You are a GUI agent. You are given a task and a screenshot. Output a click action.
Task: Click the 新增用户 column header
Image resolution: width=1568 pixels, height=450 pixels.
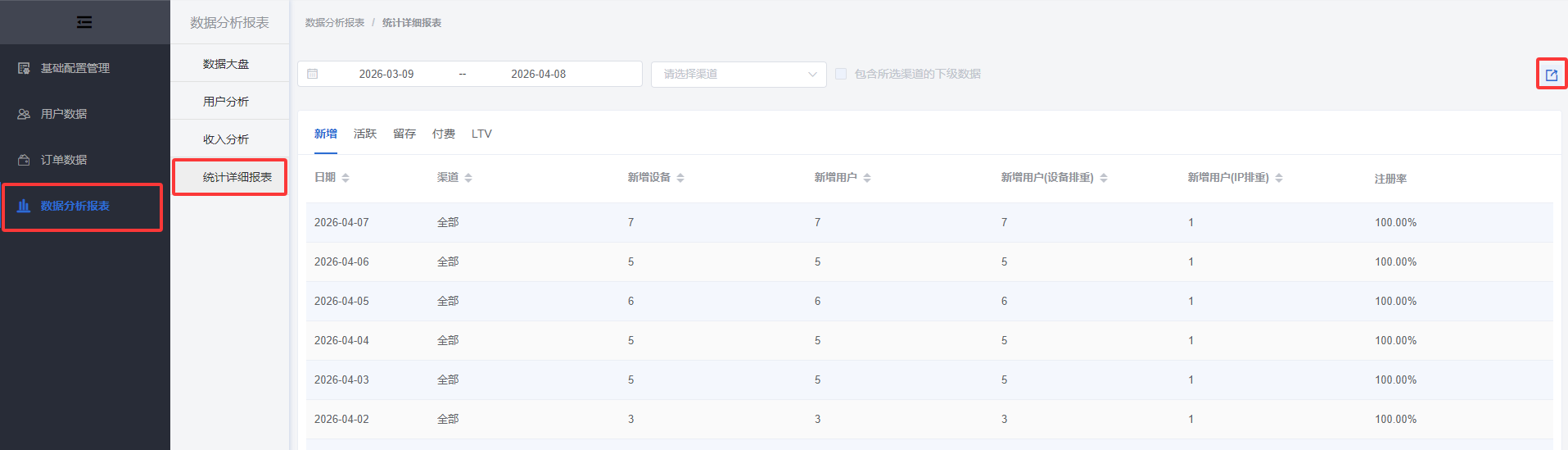point(836,178)
